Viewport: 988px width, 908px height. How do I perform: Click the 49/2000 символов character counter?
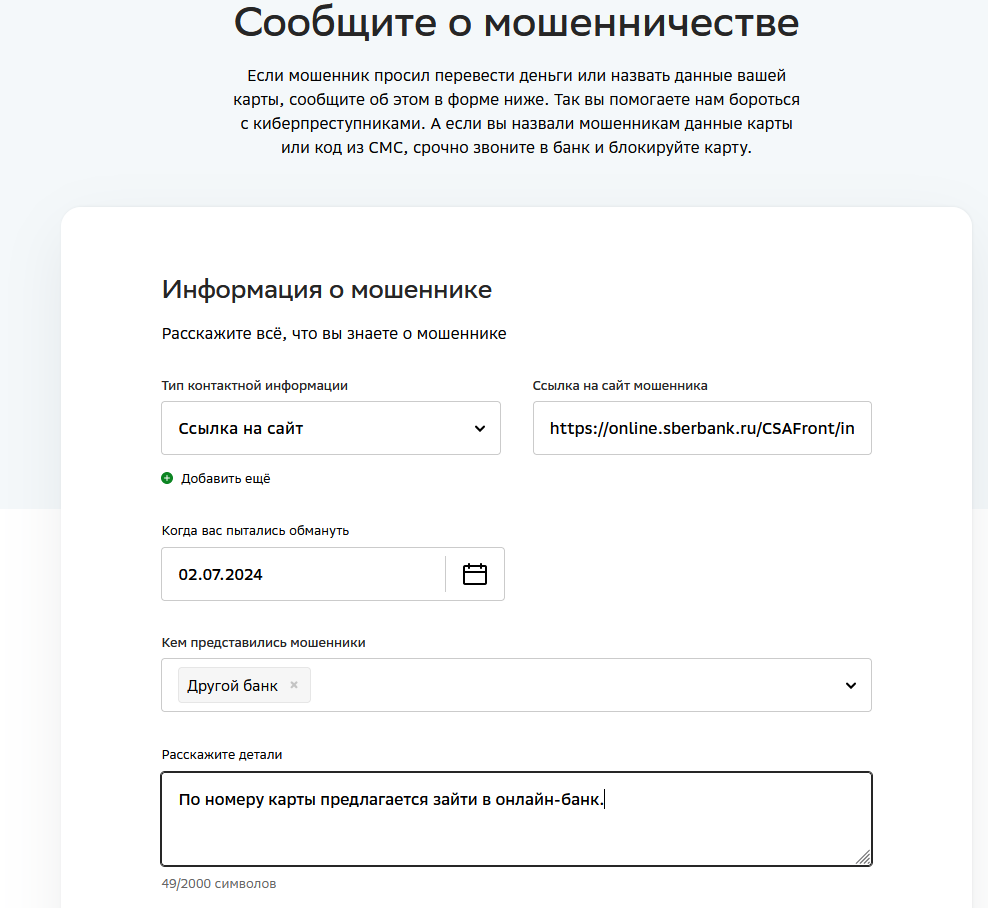(x=219, y=883)
